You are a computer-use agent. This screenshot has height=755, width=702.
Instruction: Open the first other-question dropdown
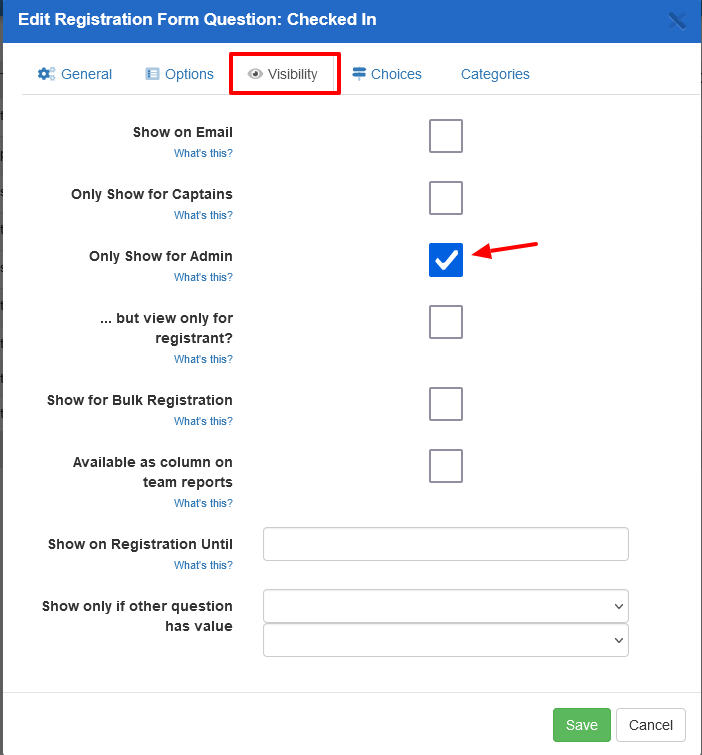click(x=445, y=606)
